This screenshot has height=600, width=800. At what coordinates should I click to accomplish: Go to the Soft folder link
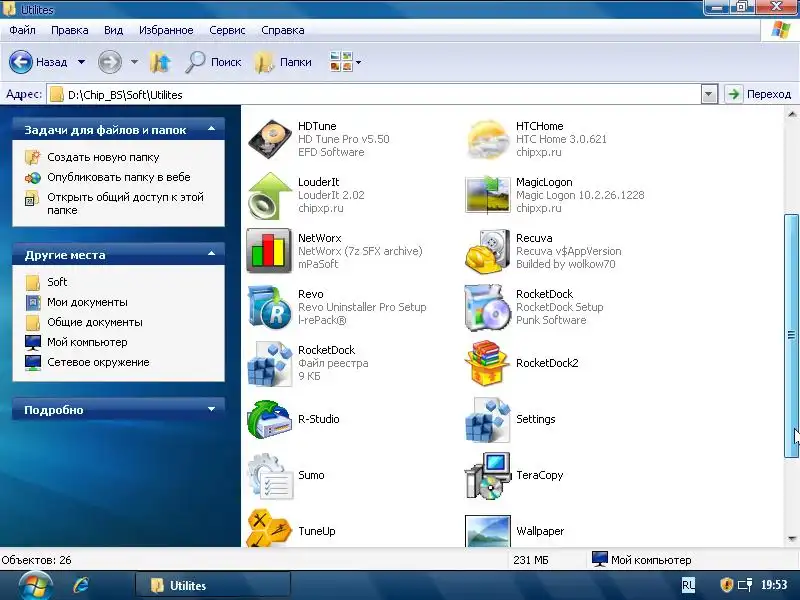coord(57,282)
